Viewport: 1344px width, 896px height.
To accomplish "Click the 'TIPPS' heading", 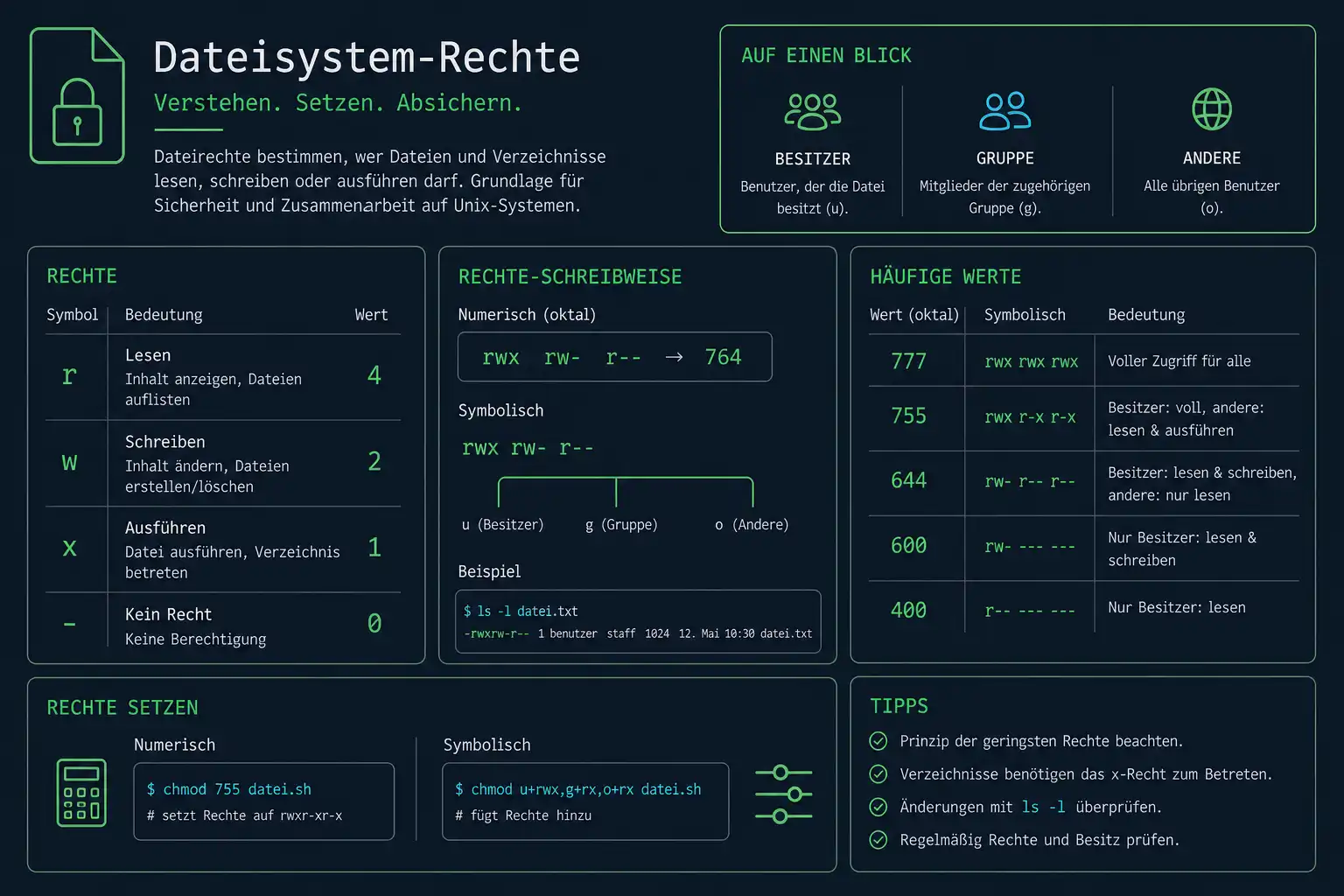I will coord(899,706).
